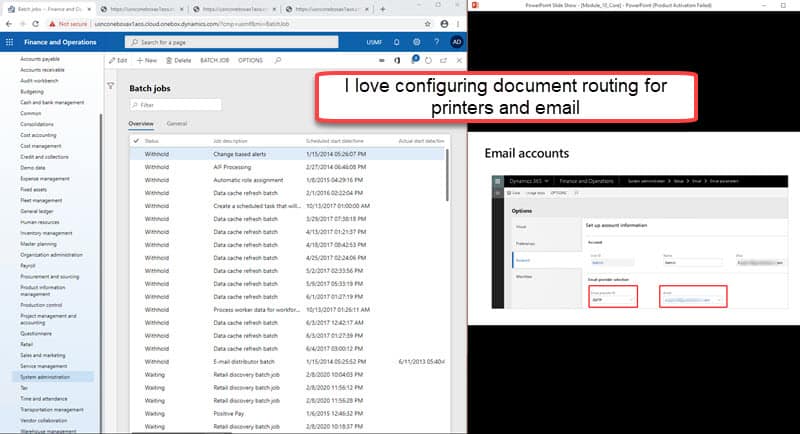Switch to the second browser tab

(142, 9)
